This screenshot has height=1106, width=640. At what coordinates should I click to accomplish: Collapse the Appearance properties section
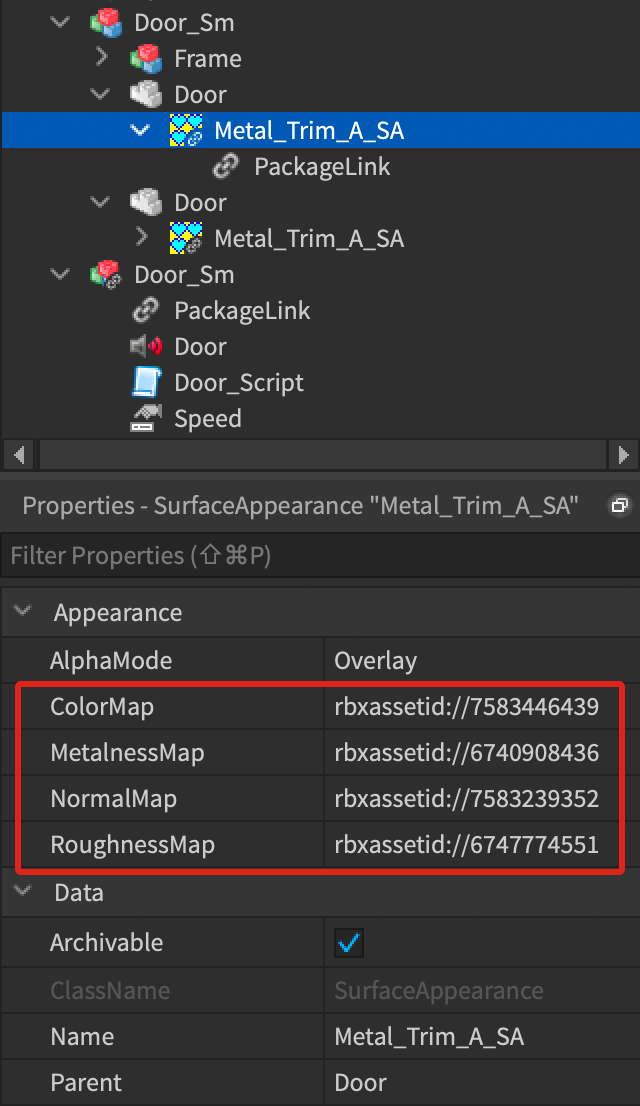(23, 611)
